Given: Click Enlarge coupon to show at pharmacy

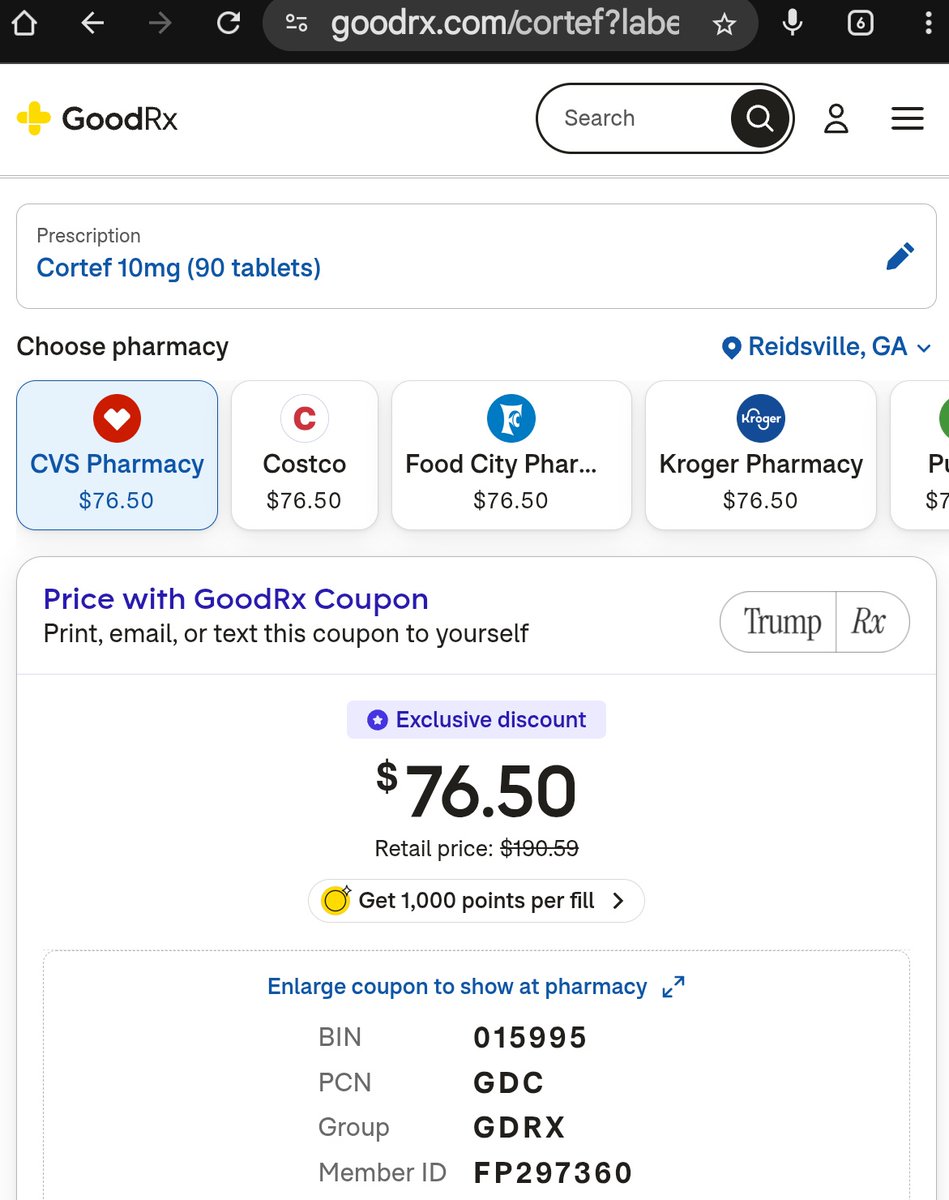Looking at the screenshot, I should pyautogui.click(x=476, y=986).
